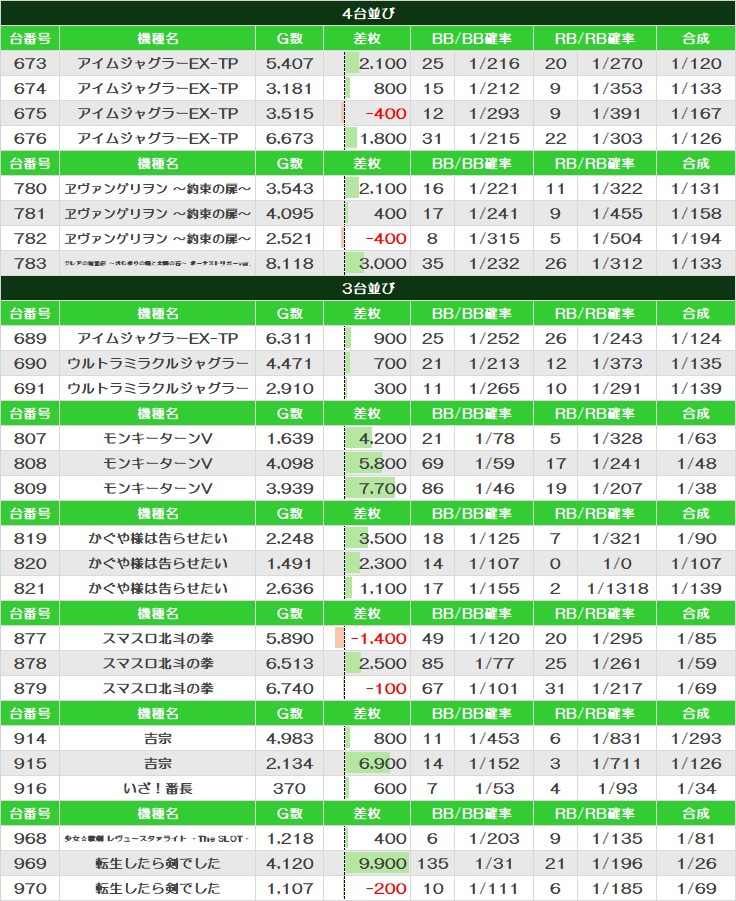Click かぐや様は告らせたい name in row 819

click(157, 538)
